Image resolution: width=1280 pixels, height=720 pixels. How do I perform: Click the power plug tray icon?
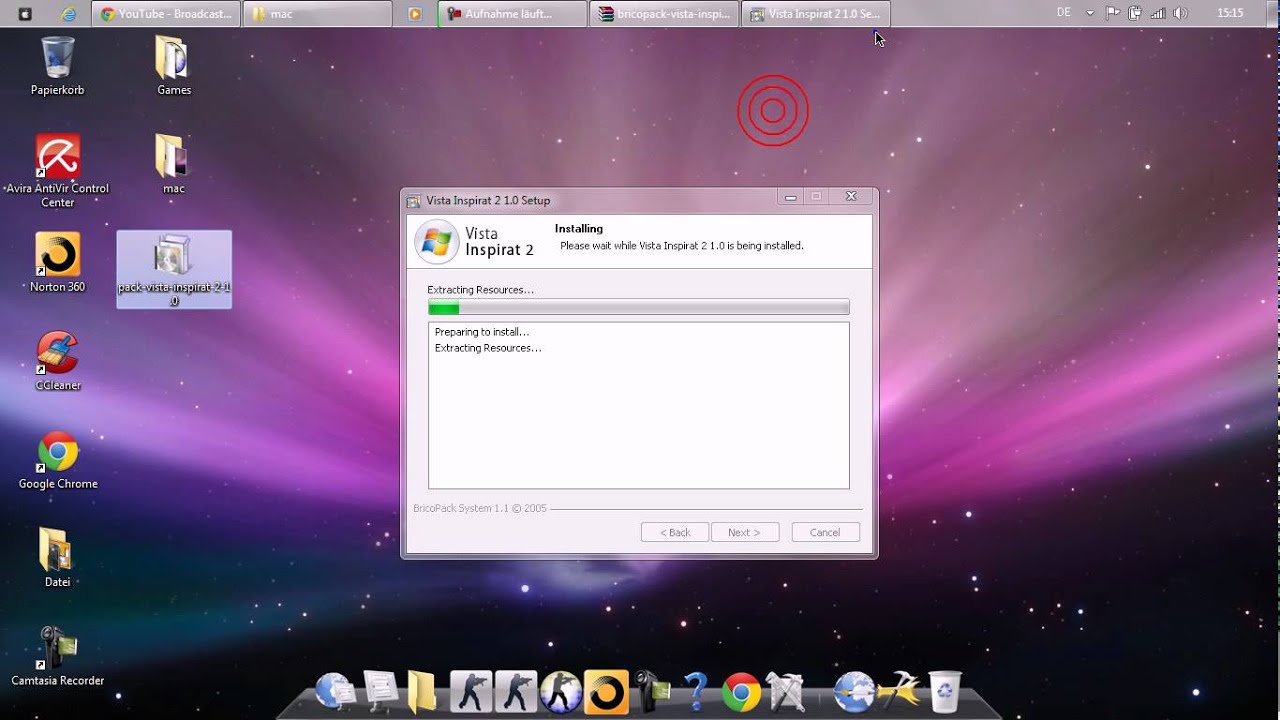pyautogui.click(x=1135, y=13)
